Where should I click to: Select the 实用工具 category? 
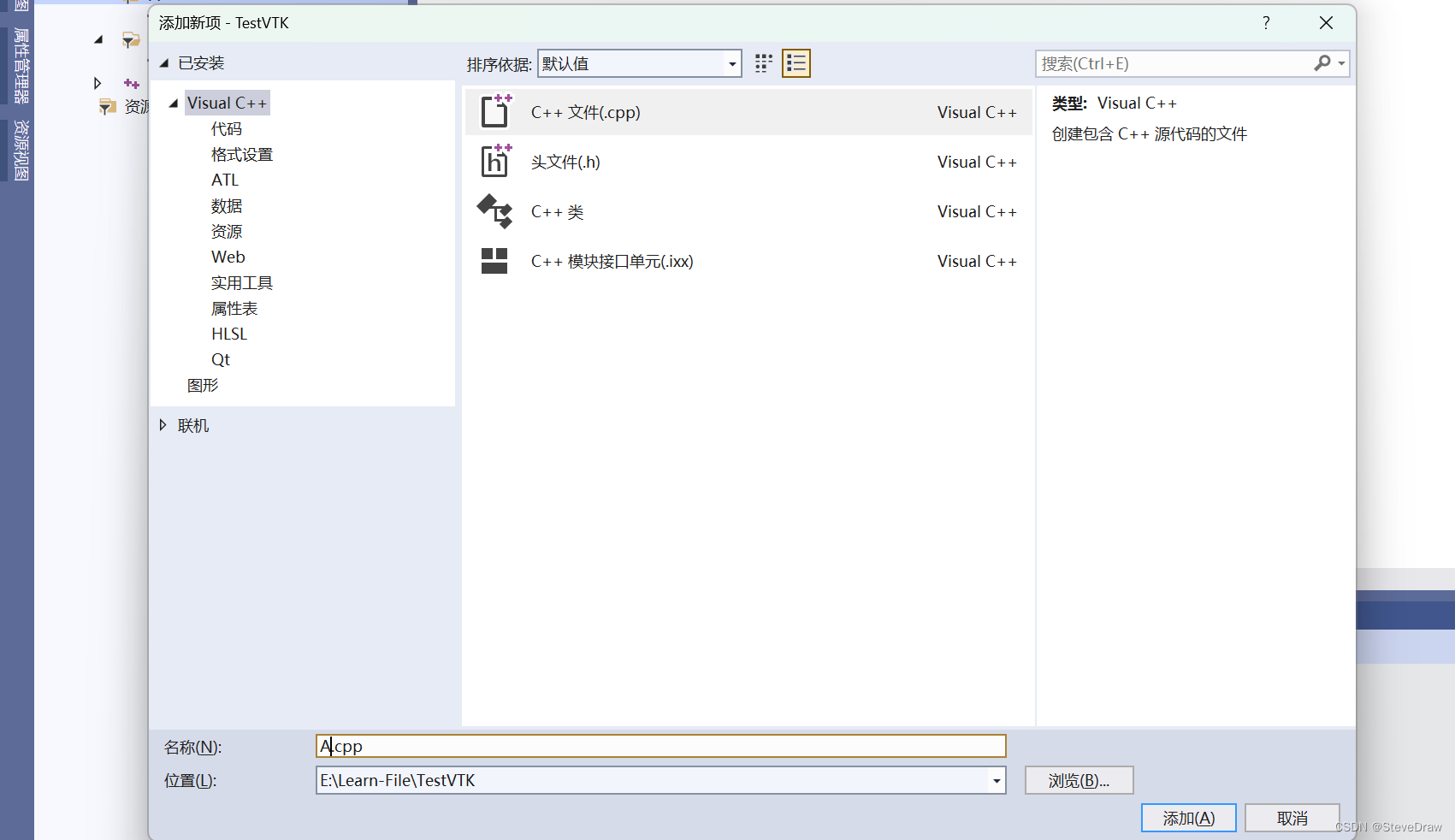pos(242,283)
